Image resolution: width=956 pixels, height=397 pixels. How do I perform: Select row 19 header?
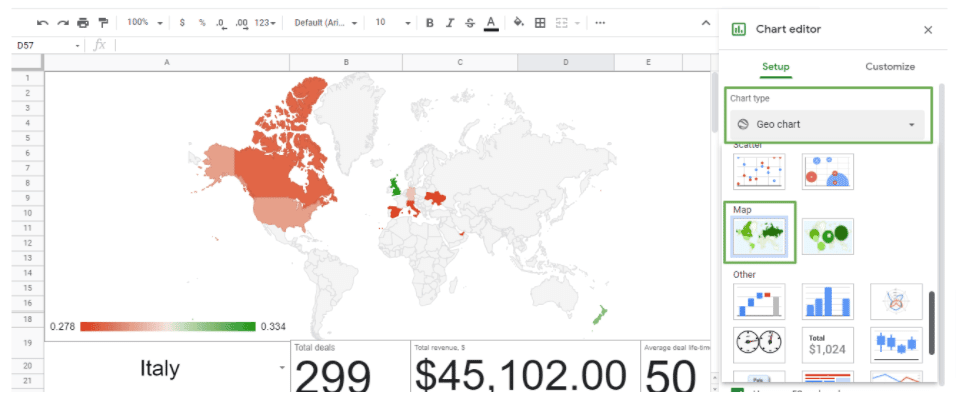[27, 343]
